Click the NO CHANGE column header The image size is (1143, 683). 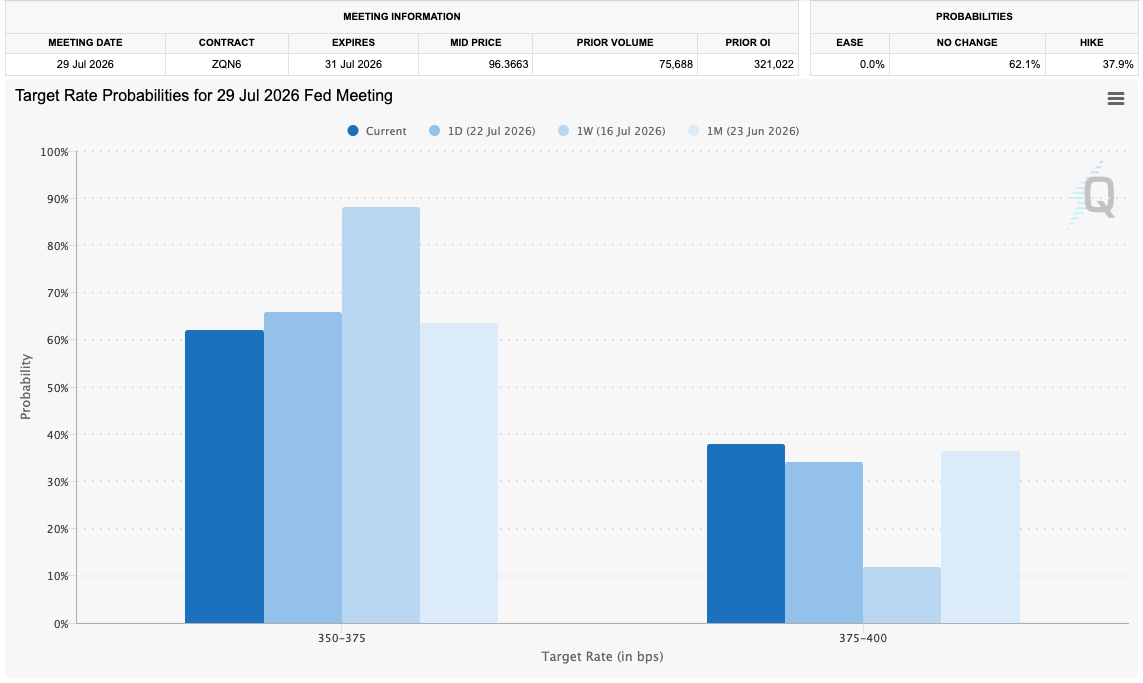967,42
